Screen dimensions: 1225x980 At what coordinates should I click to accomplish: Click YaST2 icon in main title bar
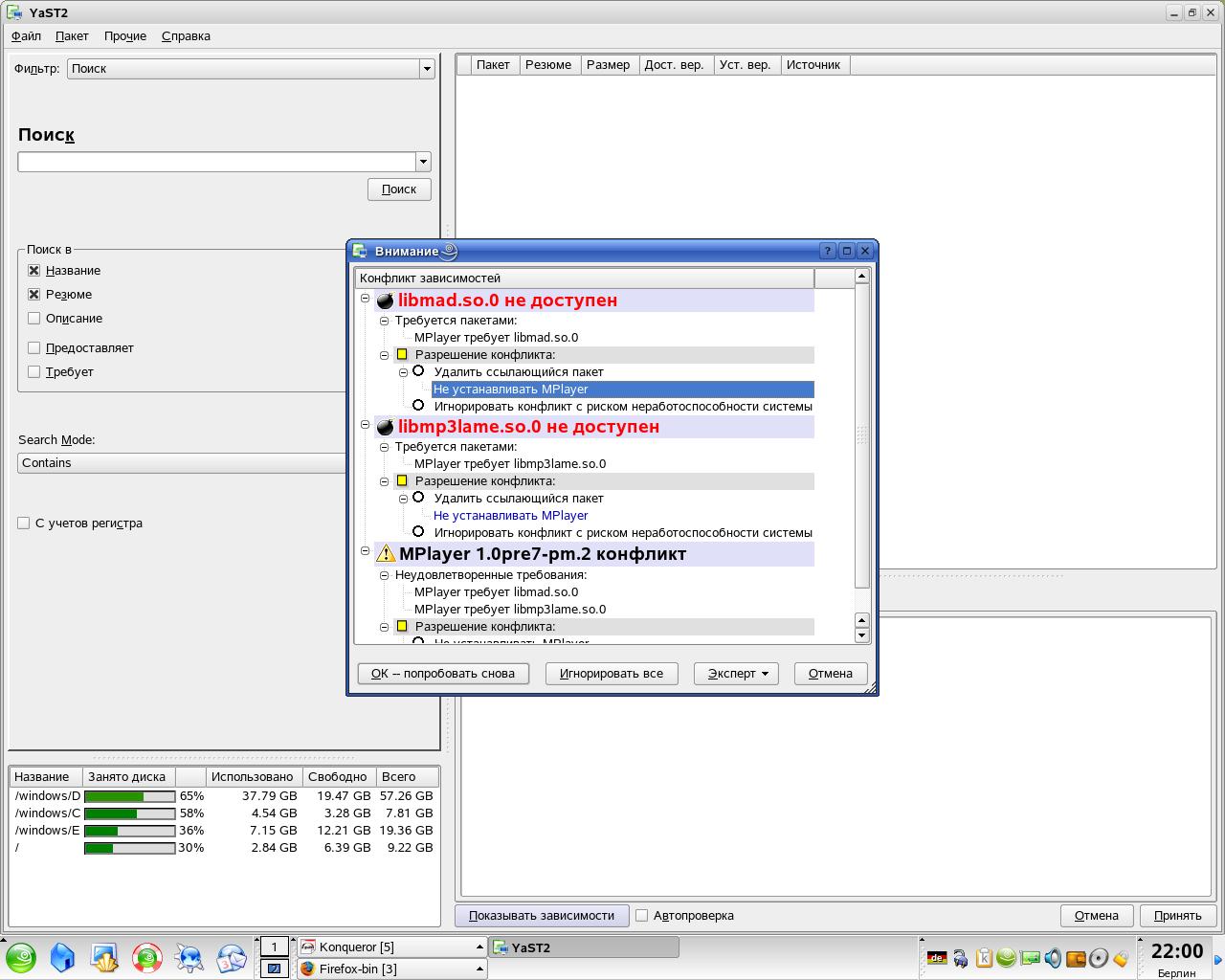click(x=14, y=12)
